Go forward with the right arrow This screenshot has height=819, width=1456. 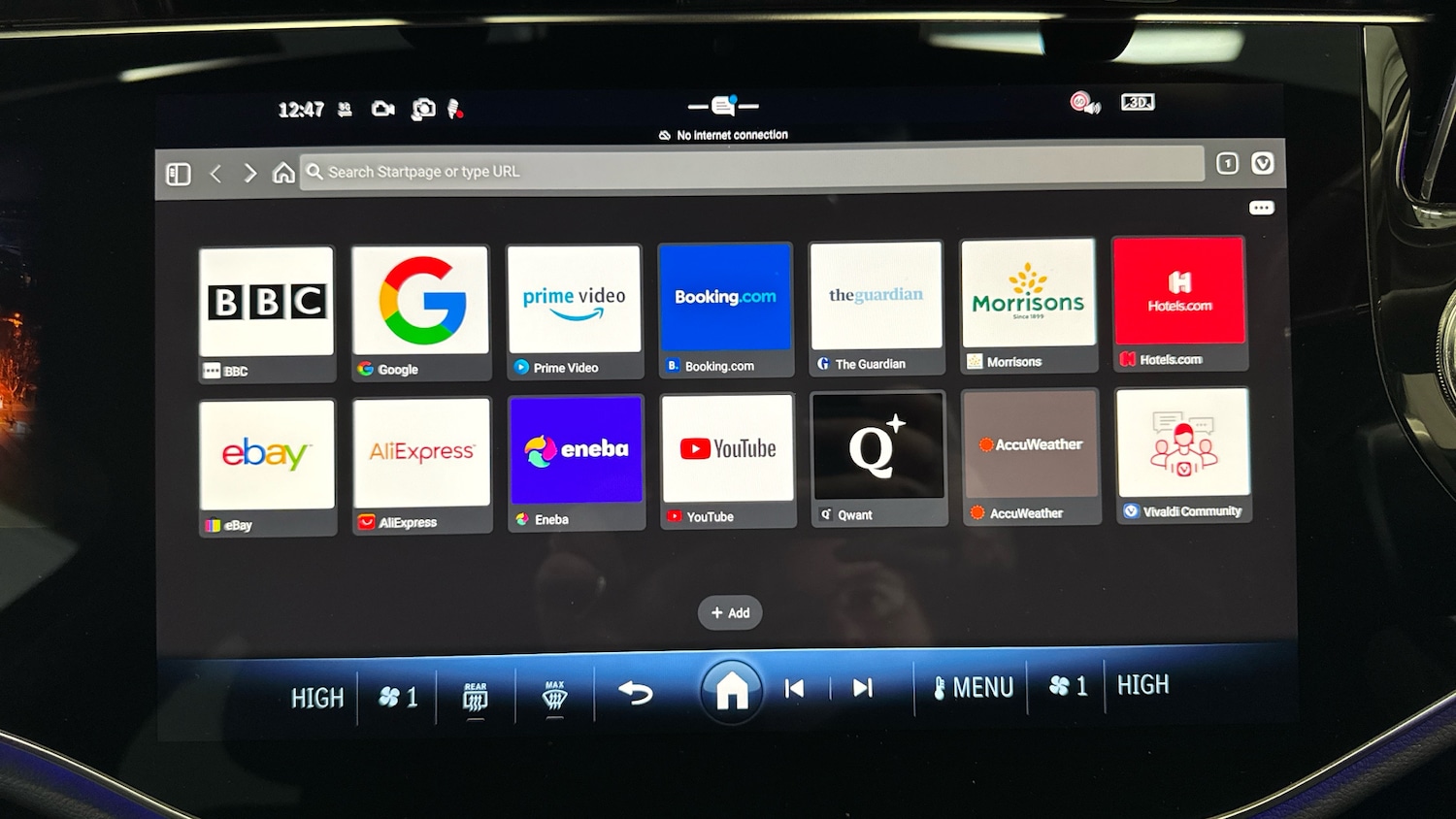pos(250,173)
